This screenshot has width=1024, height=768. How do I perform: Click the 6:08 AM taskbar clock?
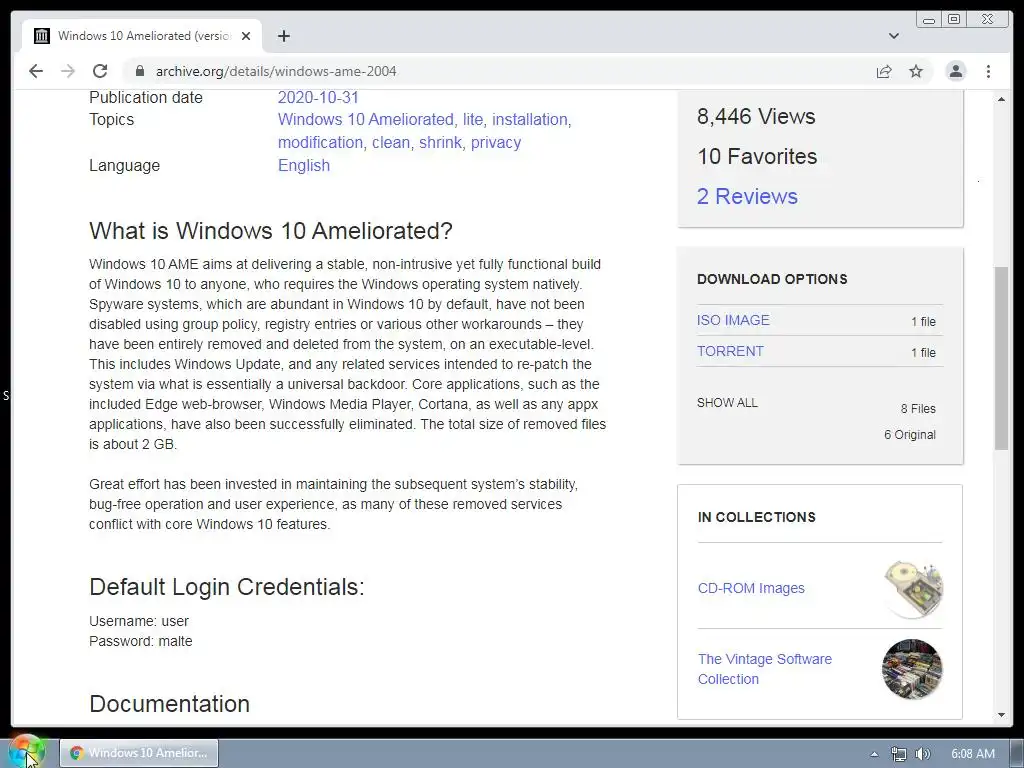click(x=972, y=754)
